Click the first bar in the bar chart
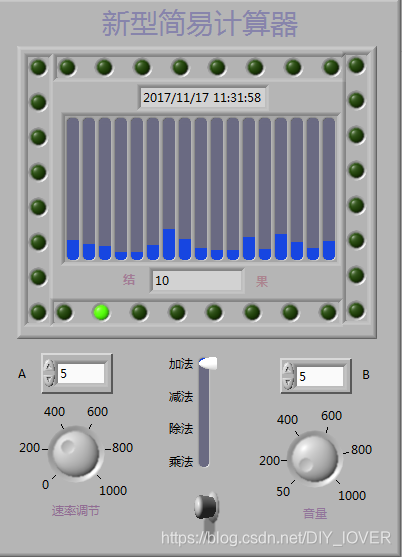 73,189
